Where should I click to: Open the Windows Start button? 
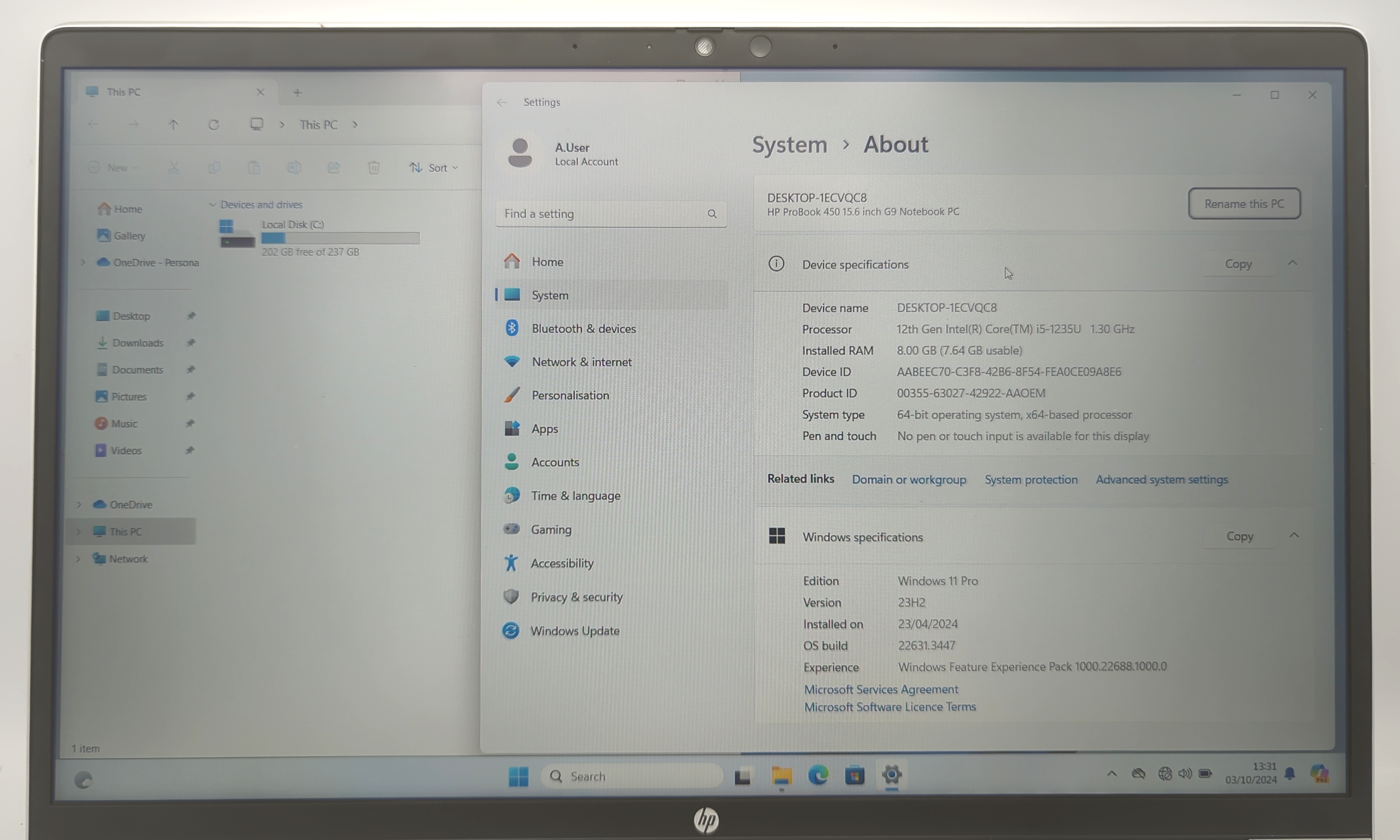[x=518, y=776]
